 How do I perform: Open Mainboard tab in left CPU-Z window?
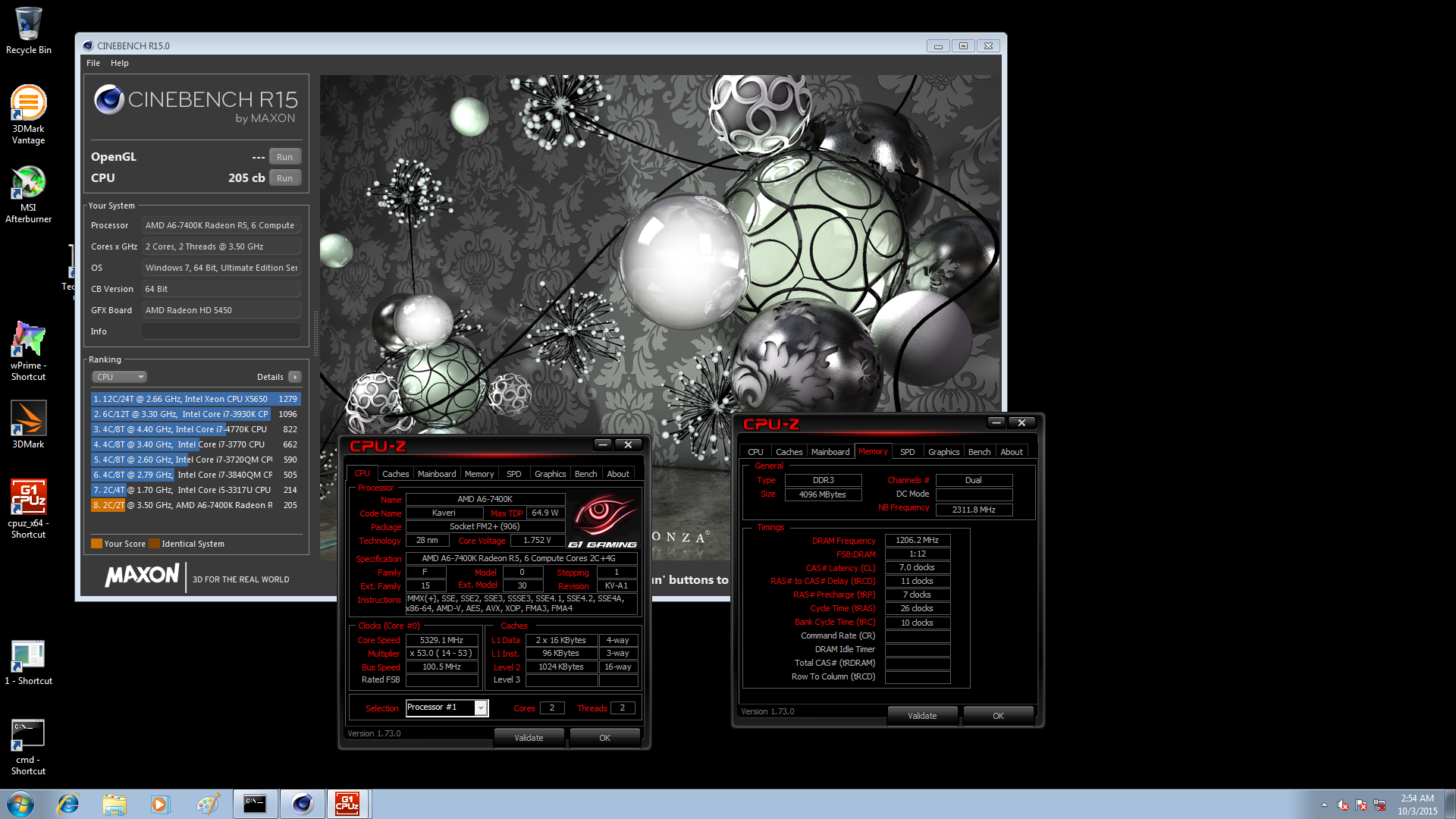point(437,474)
